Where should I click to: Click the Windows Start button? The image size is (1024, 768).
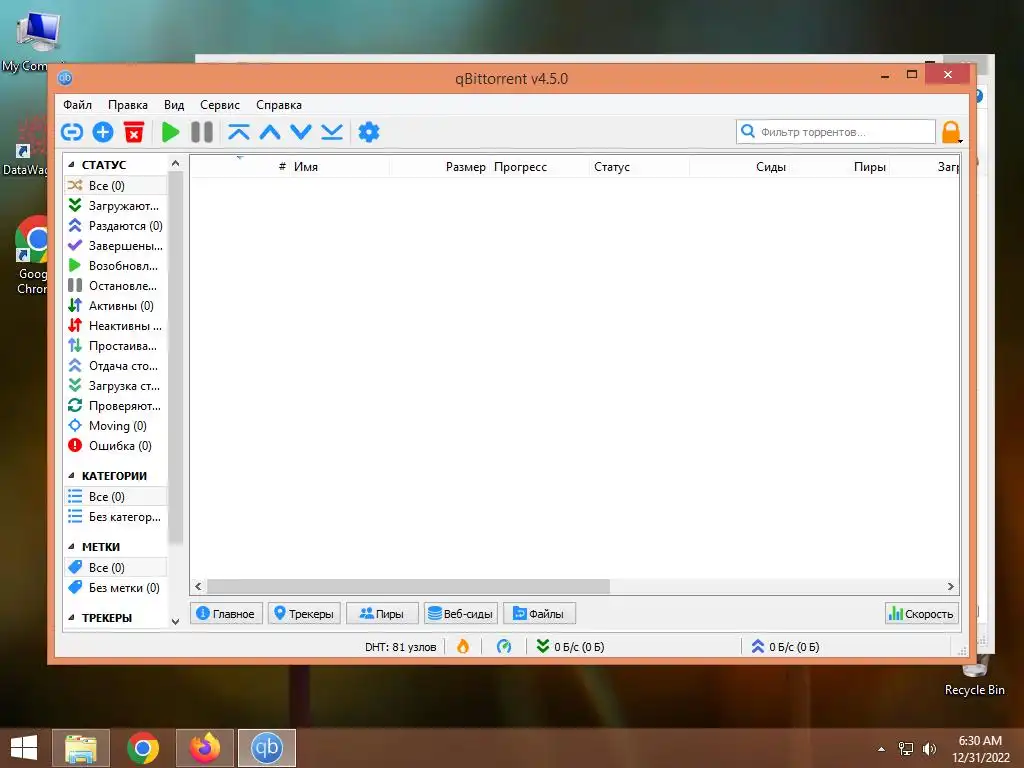(x=24, y=748)
